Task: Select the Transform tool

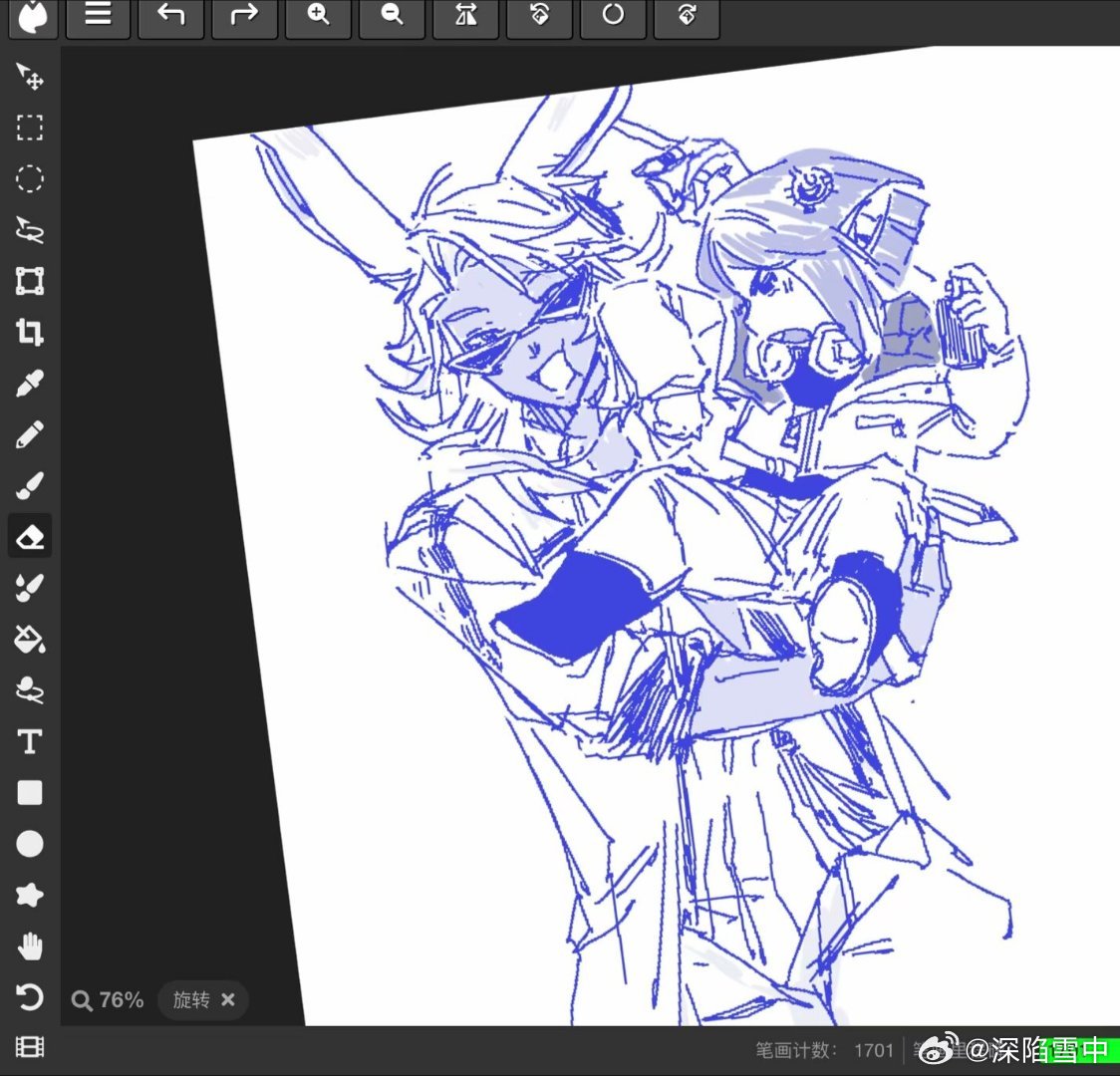Action: point(29,281)
